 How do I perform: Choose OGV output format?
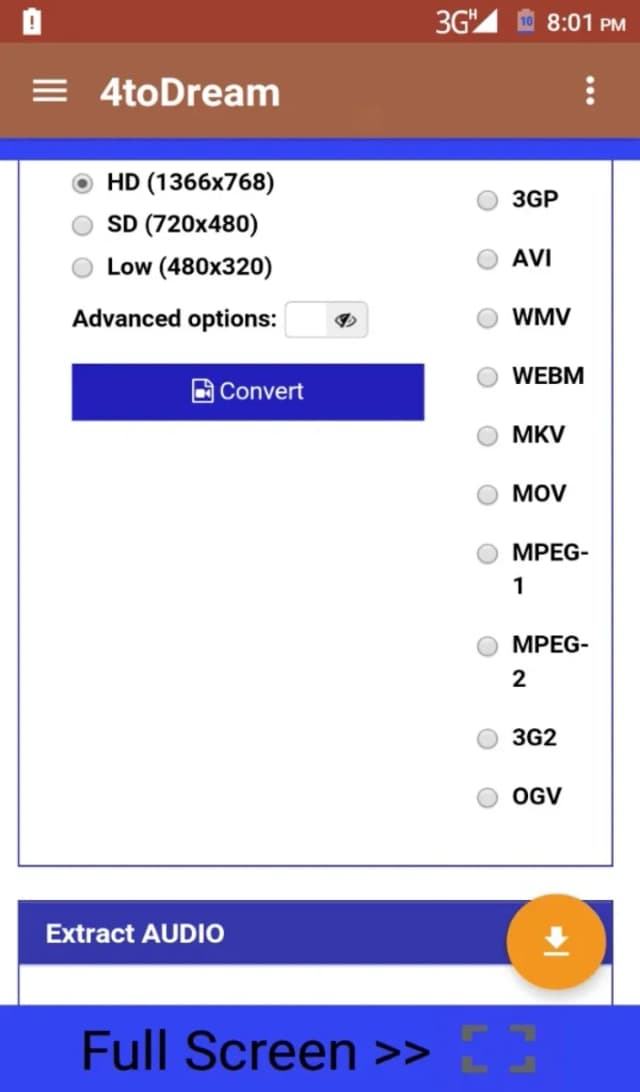click(x=487, y=797)
